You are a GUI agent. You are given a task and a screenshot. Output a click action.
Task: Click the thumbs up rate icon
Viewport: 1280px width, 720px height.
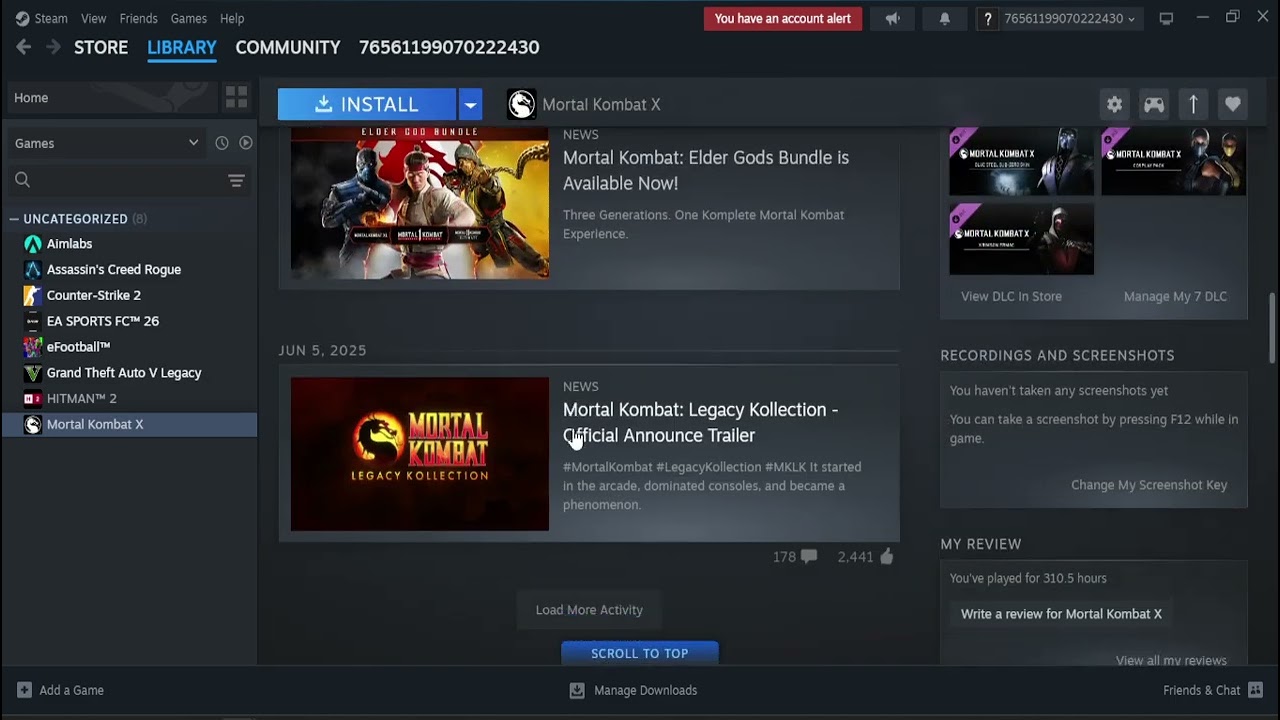coord(886,557)
